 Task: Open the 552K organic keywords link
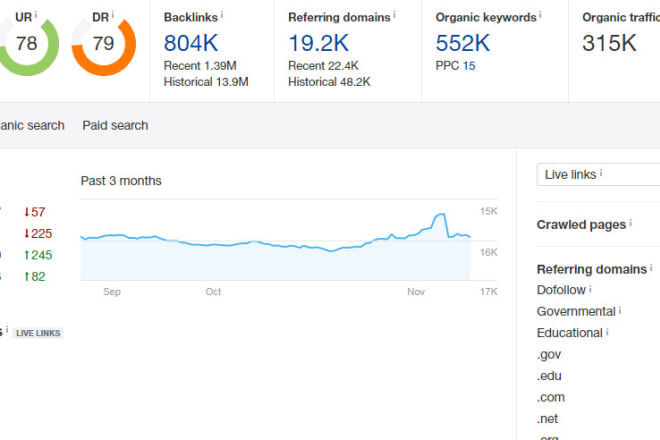tap(463, 43)
